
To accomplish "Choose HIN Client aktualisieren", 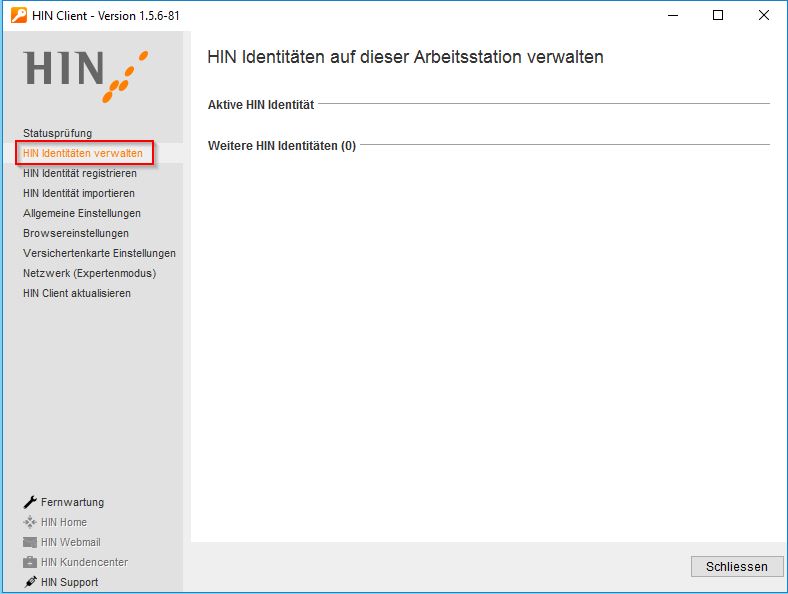I will click(77, 293).
